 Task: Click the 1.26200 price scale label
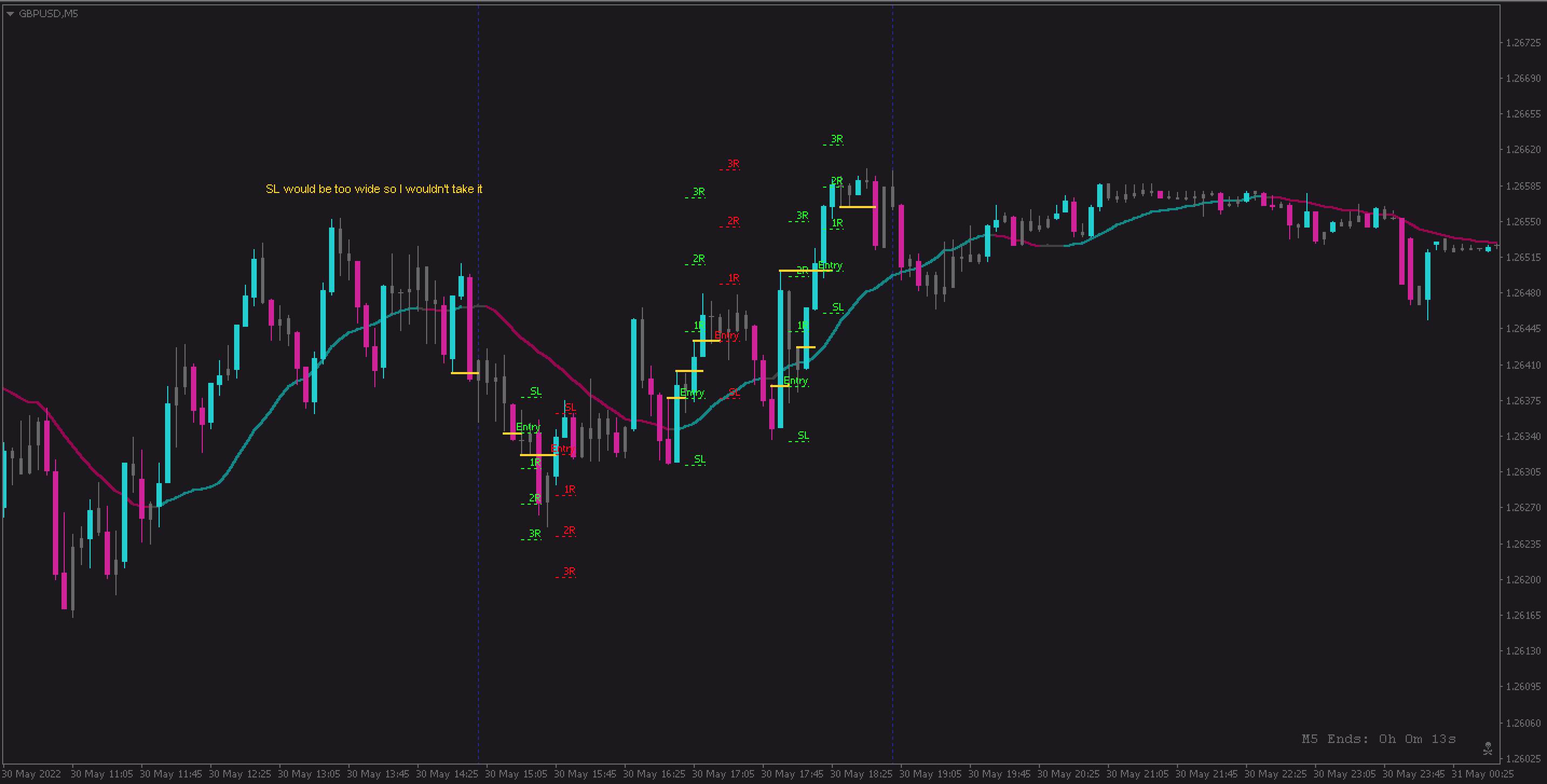tap(1523, 580)
